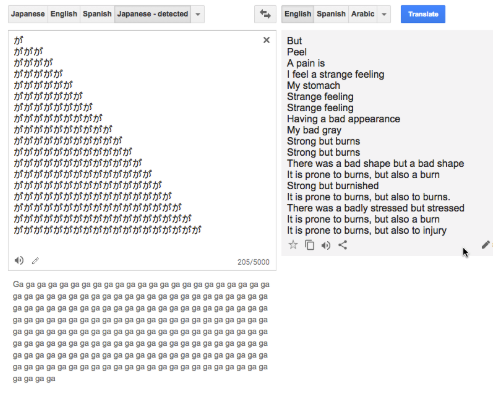This screenshot has width=498, height=394.
Task: Click the translated line 'I feel a strange feeling'
Action: click(x=336, y=74)
